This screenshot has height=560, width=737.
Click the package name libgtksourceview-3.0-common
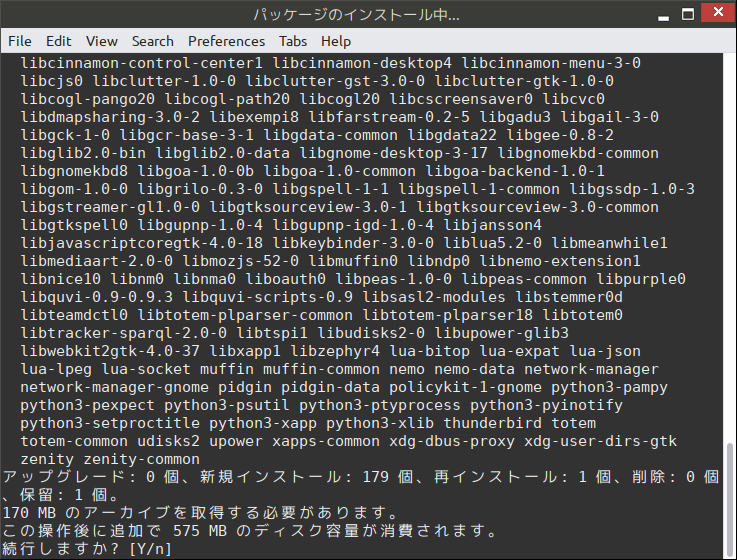537,207
